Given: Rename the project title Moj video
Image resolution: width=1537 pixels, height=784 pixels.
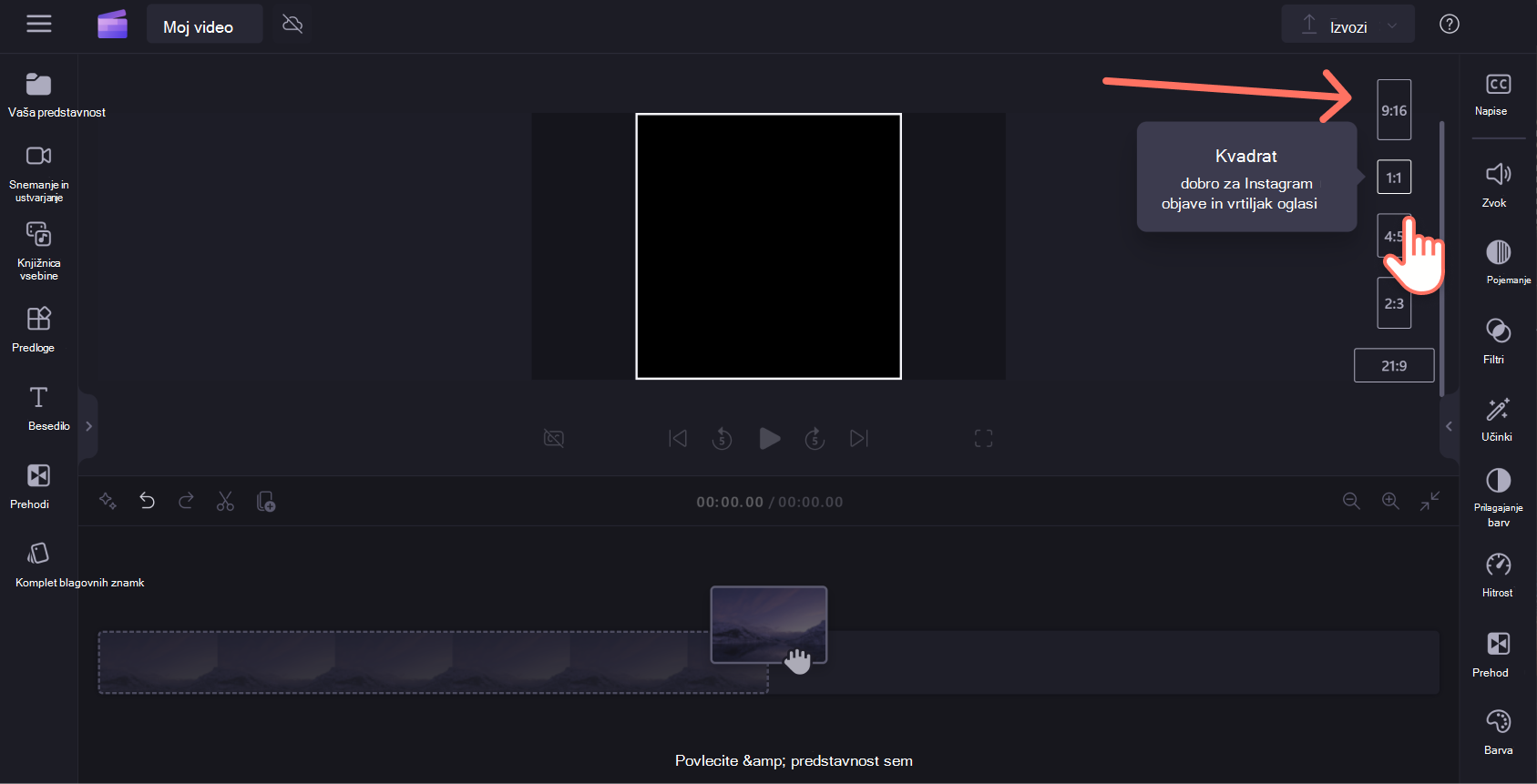Looking at the screenshot, I should tap(204, 24).
